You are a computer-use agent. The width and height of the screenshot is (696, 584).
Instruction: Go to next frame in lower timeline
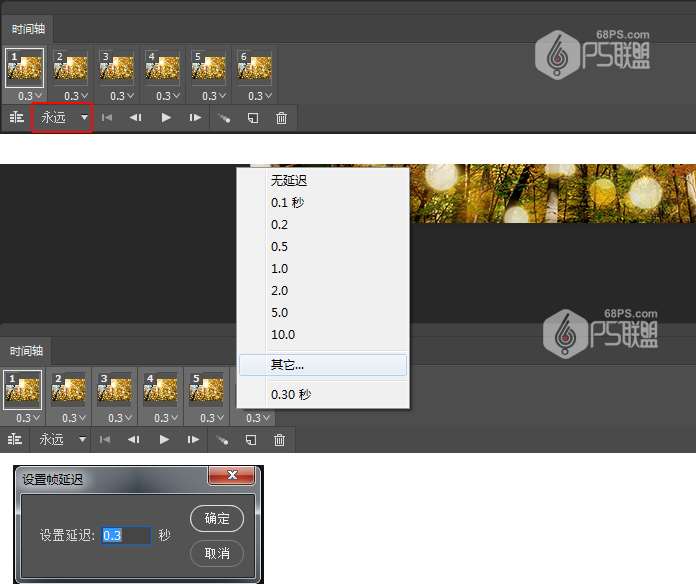click(x=194, y=439)
